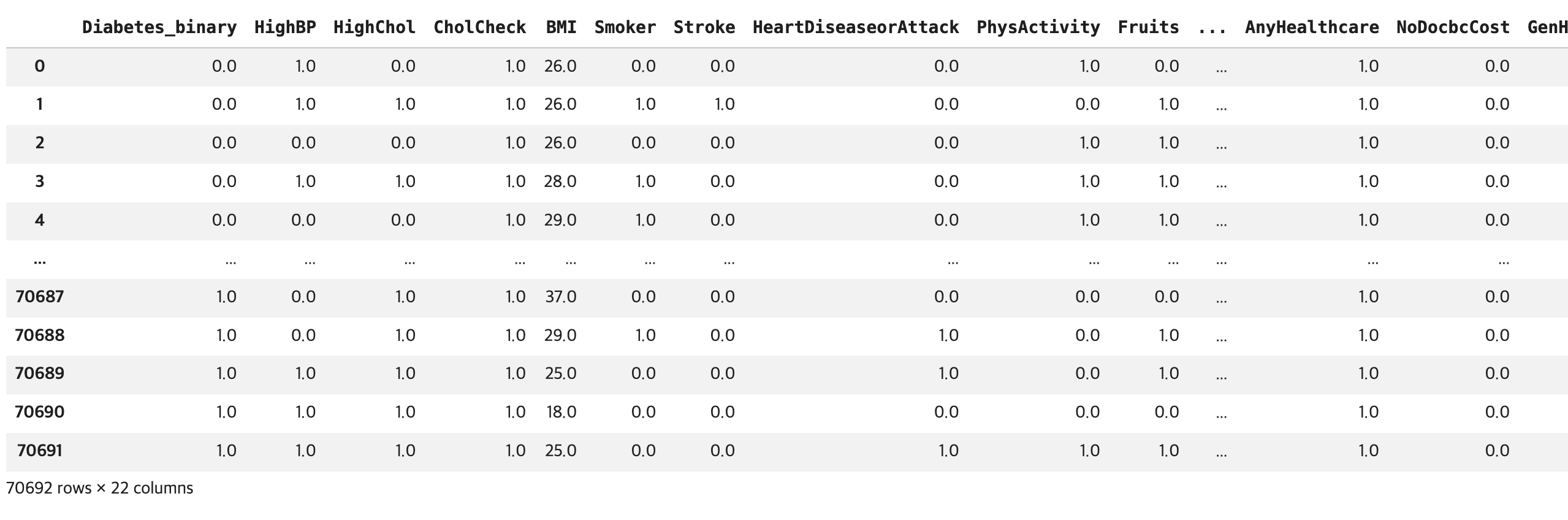Select the BMI column header
The height and width of the screenshot is (520, 1568).
coord(561,28)
